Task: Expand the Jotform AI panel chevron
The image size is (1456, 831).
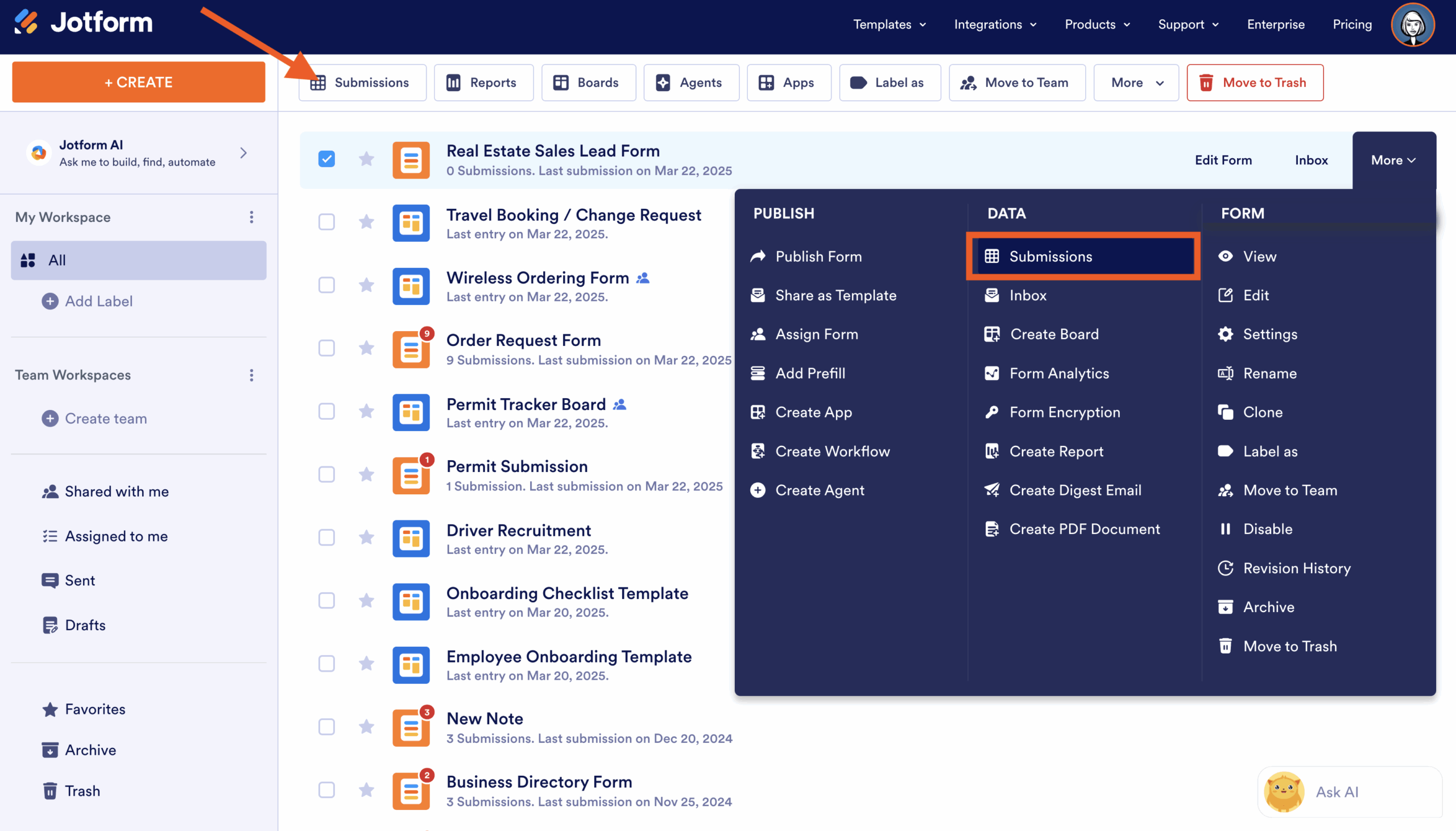Action: [243, 153]
